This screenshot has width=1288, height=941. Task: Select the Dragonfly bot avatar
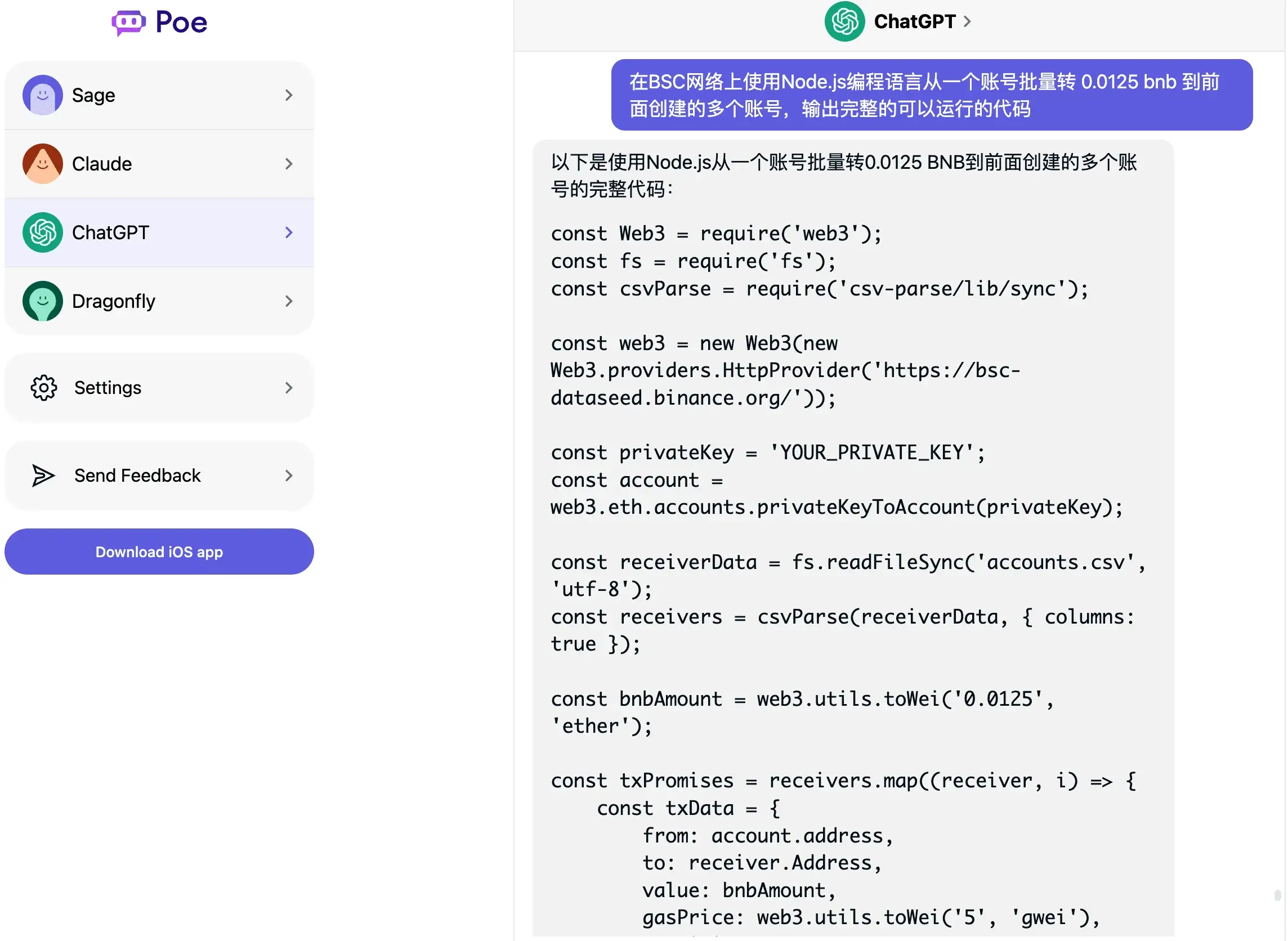pyautogui.click(x=43, y=301)
